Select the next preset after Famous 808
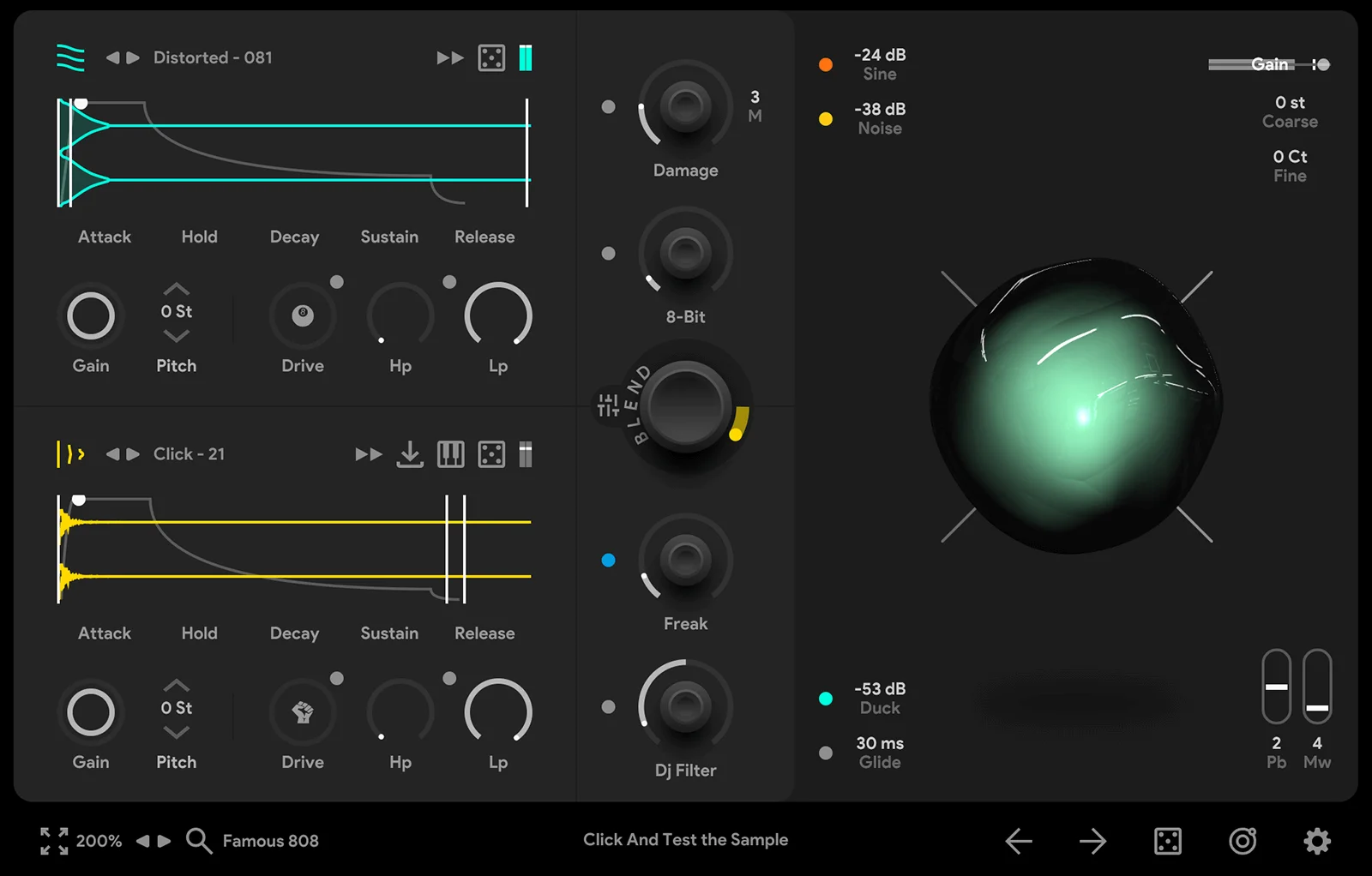This screenshot has width=1372, height=876. point(165,841)
